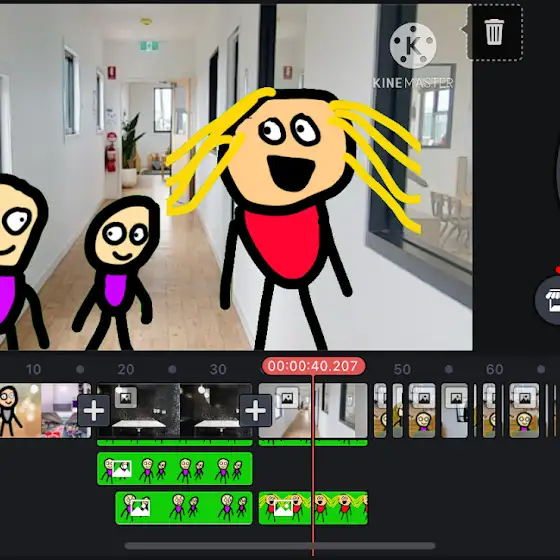Jump to the 50 second ruler mark

click(402, 369)
